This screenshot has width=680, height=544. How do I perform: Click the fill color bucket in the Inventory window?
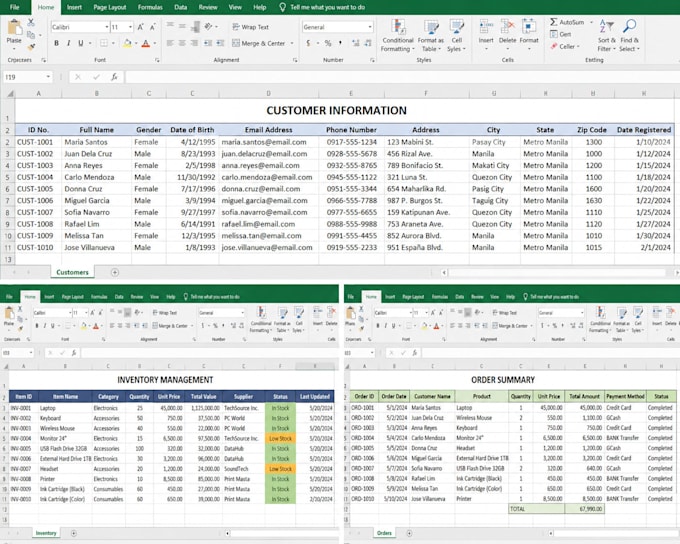(x=84, y=326)
